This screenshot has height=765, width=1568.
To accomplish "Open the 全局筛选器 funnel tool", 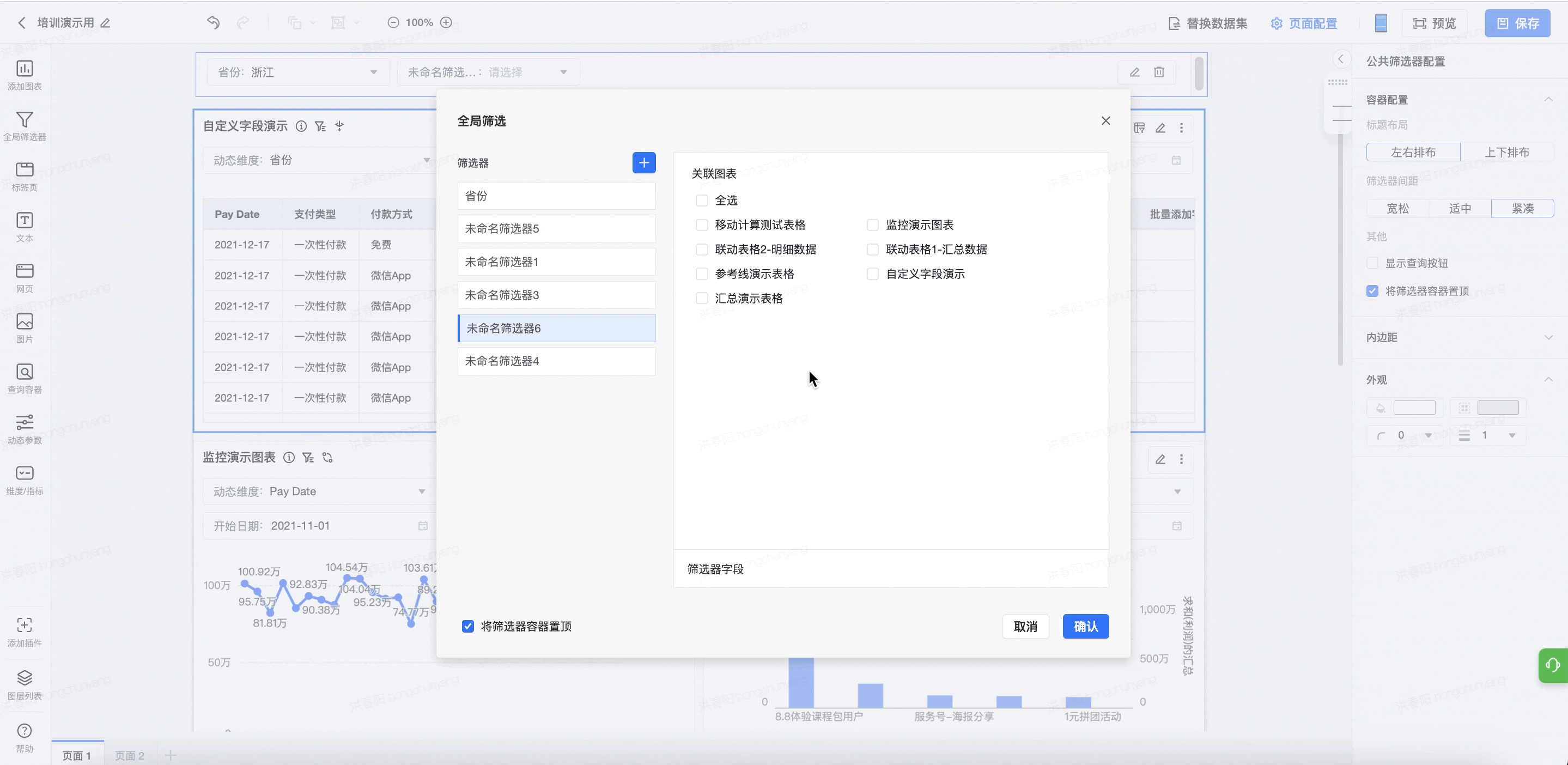I will click(25, 126).
